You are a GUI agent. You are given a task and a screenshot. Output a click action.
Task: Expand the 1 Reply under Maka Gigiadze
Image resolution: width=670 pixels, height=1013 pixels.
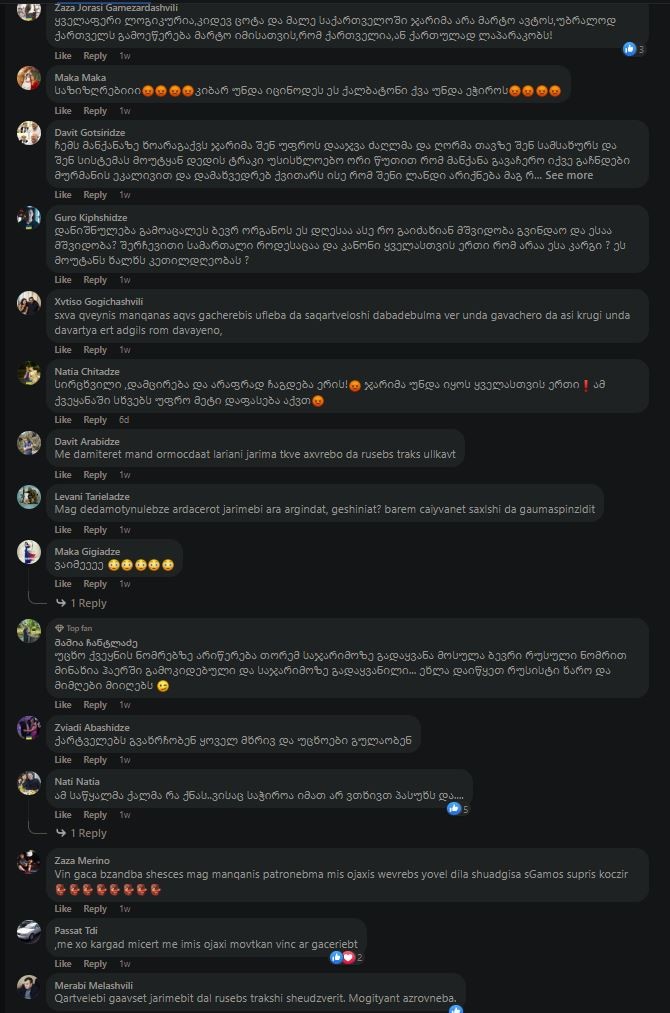[x=81, y=603]
